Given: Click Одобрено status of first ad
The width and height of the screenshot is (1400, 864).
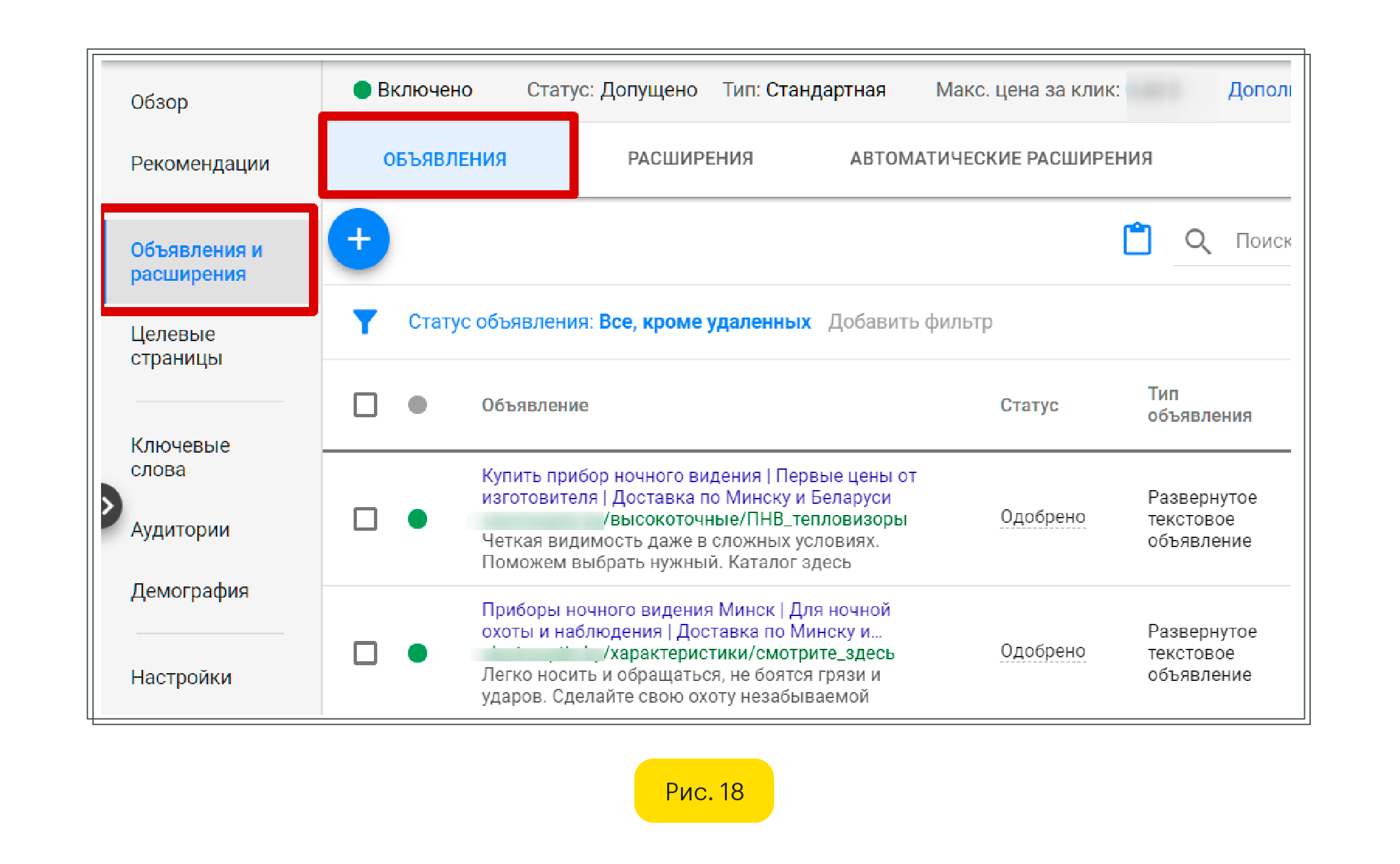Looking at the screenshot, I should [1042, 517].
